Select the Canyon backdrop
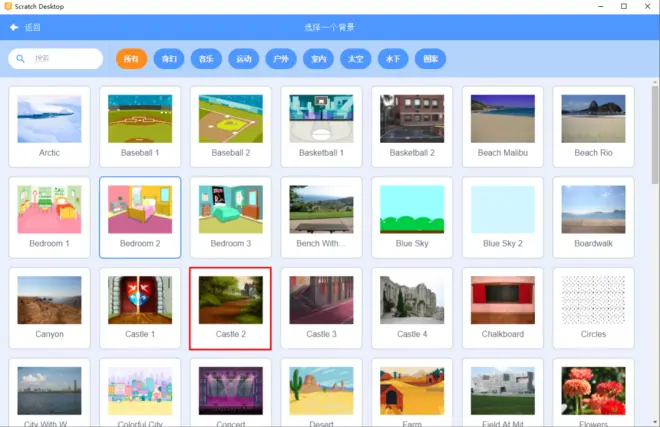This screenshot has width=660, height=427. coord(49,308)
